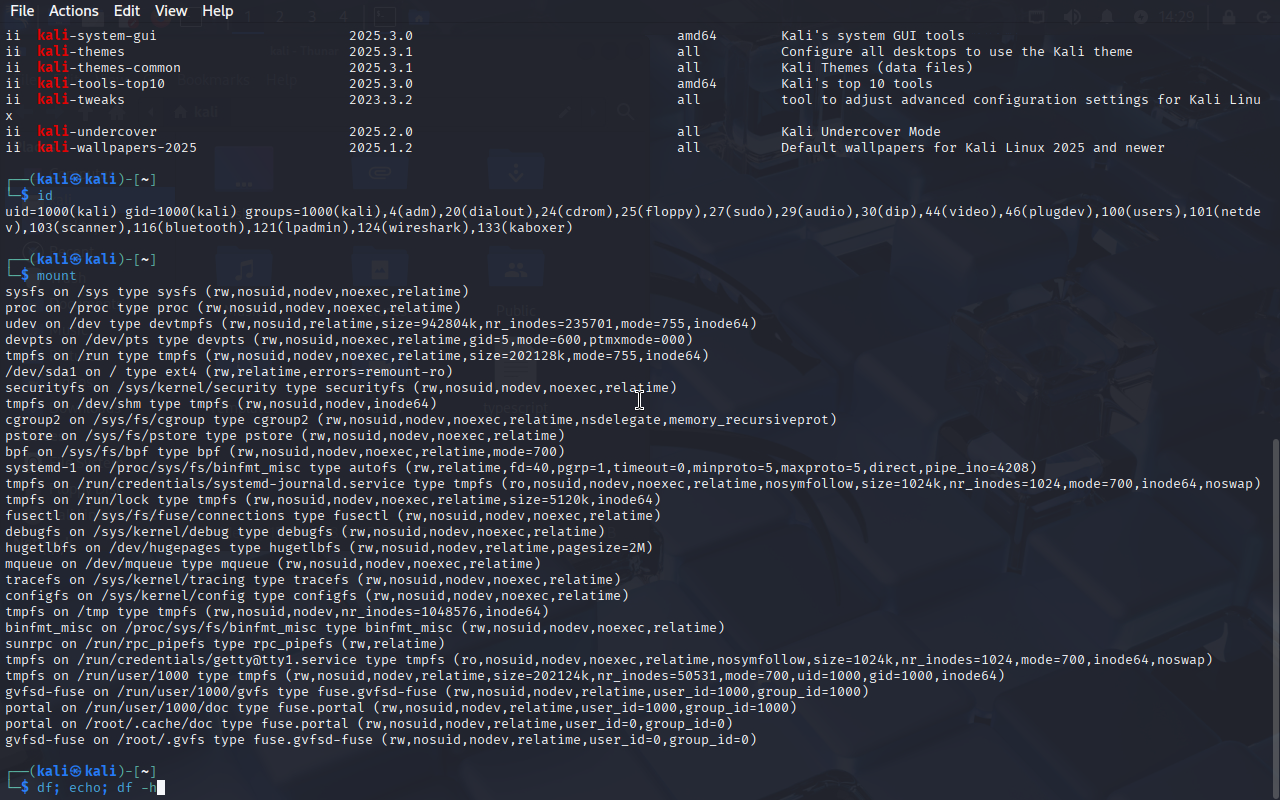Click 'Kali Themes (data files)' description
This screenshot has width=1280, height=800.
pos(877,68)
